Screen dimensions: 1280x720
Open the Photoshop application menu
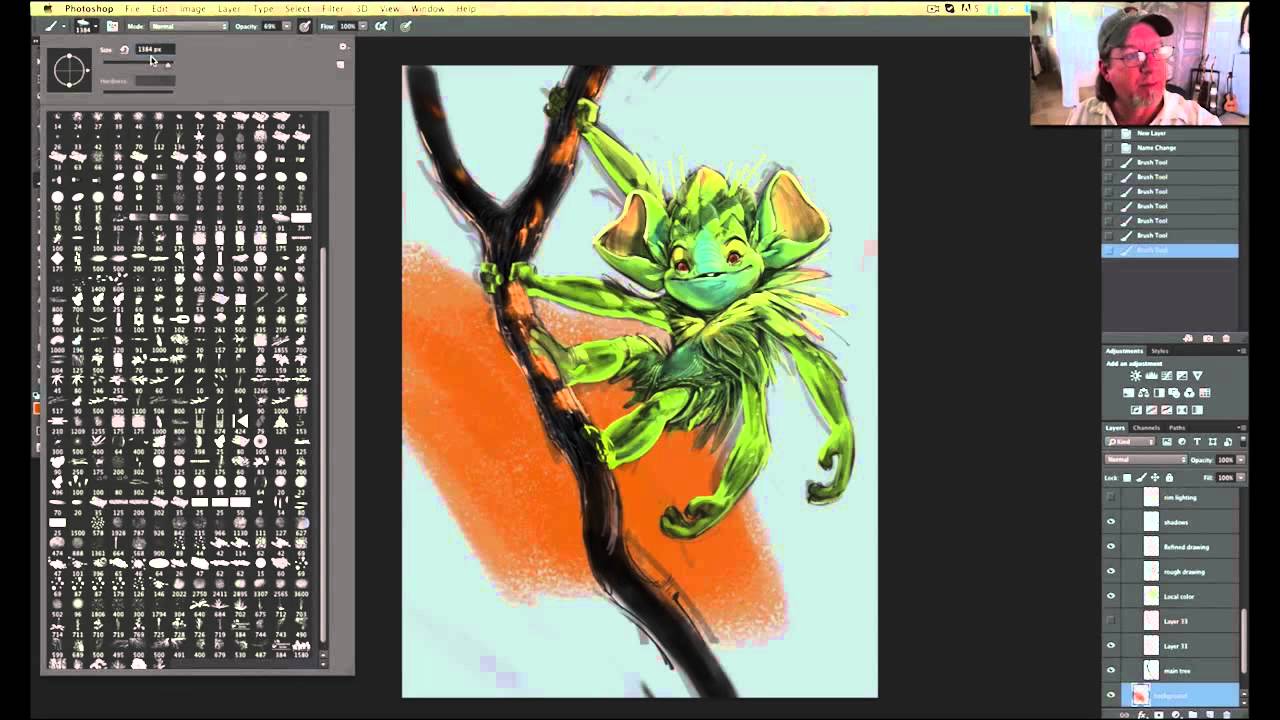click(89, 8)
